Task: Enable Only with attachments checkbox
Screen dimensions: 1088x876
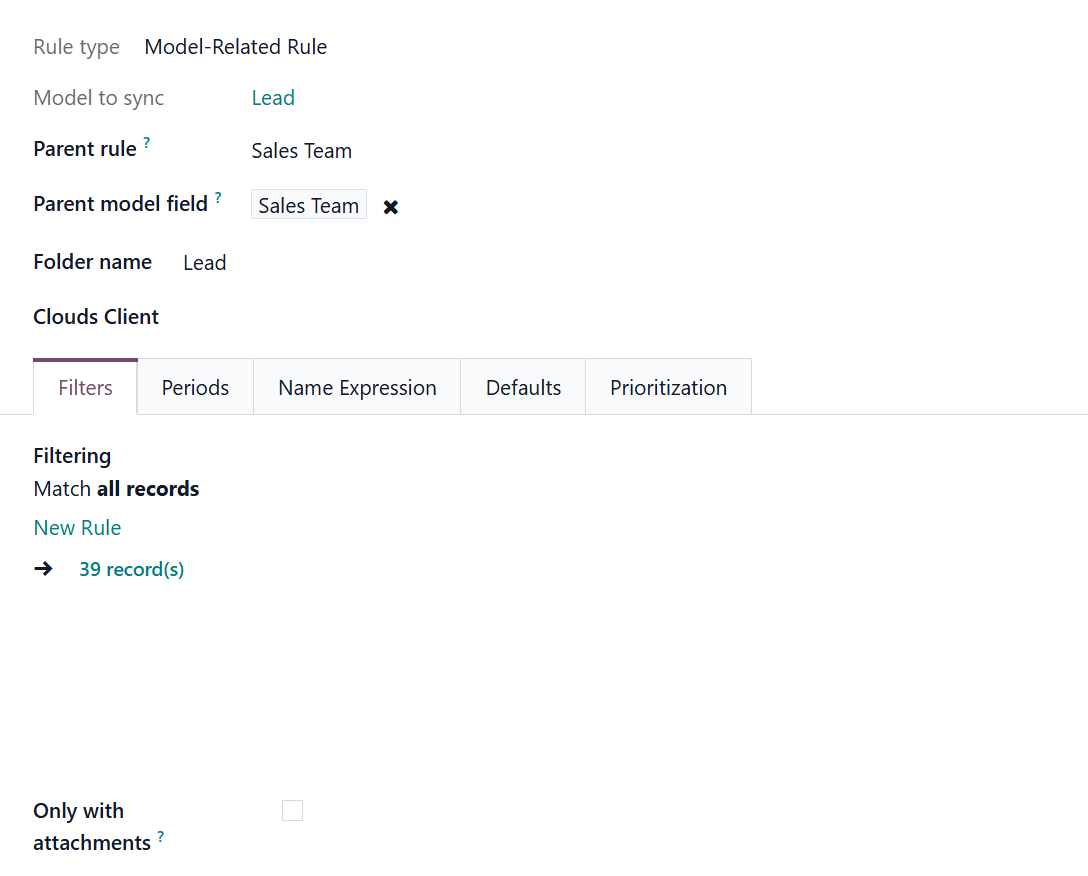Action: [x=292, y=811]
